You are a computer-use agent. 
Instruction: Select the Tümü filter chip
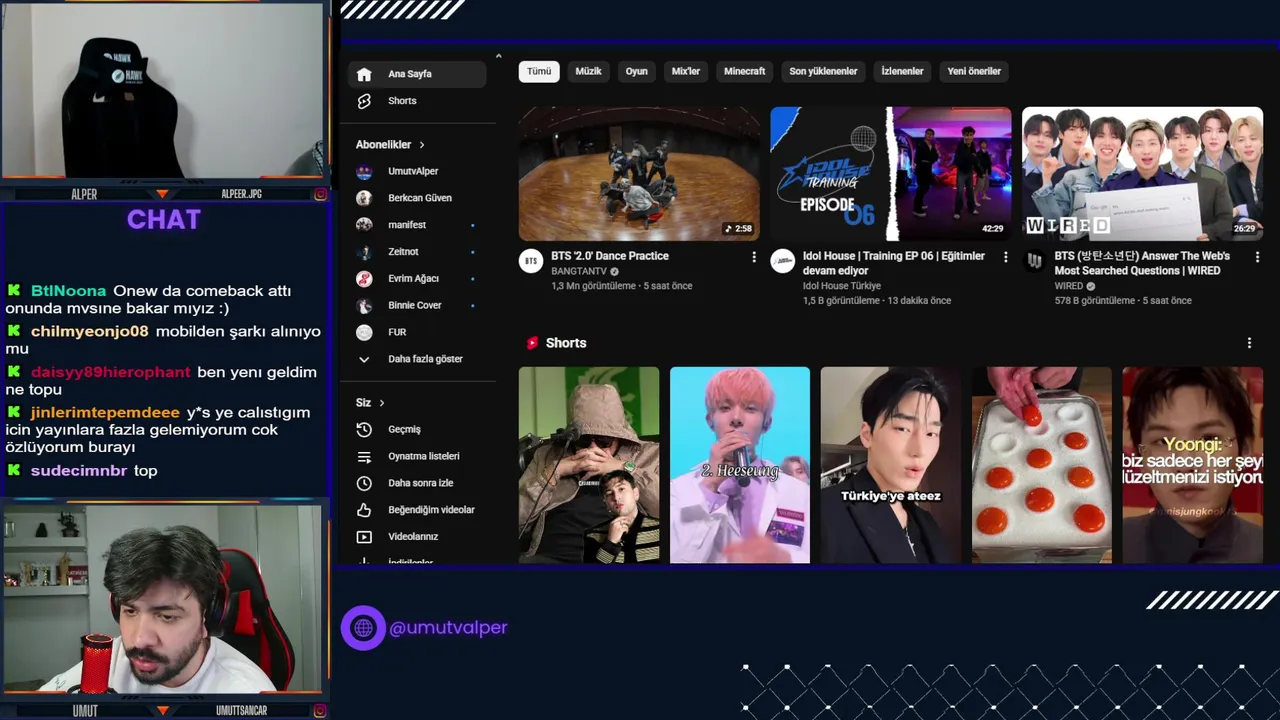pyautogui.click(x=539, y=71)
